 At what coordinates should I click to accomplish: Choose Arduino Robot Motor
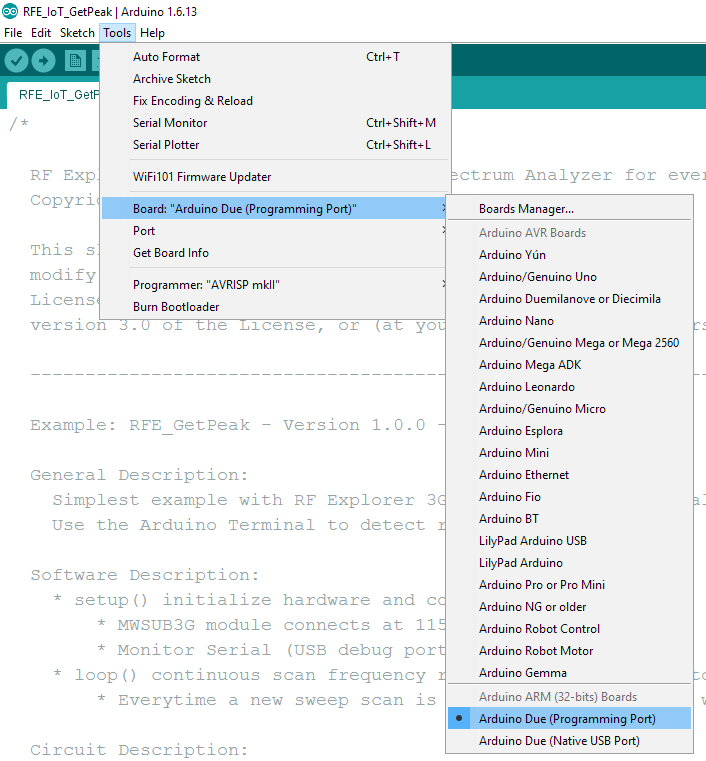point(570,651)
